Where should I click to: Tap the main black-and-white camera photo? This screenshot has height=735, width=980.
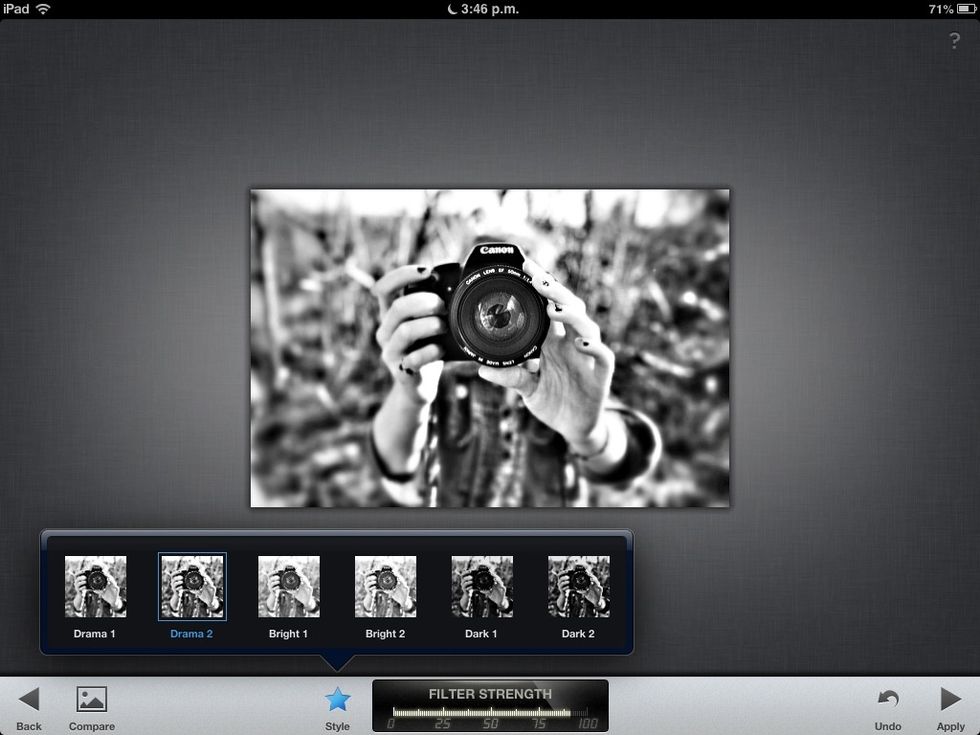490,348
